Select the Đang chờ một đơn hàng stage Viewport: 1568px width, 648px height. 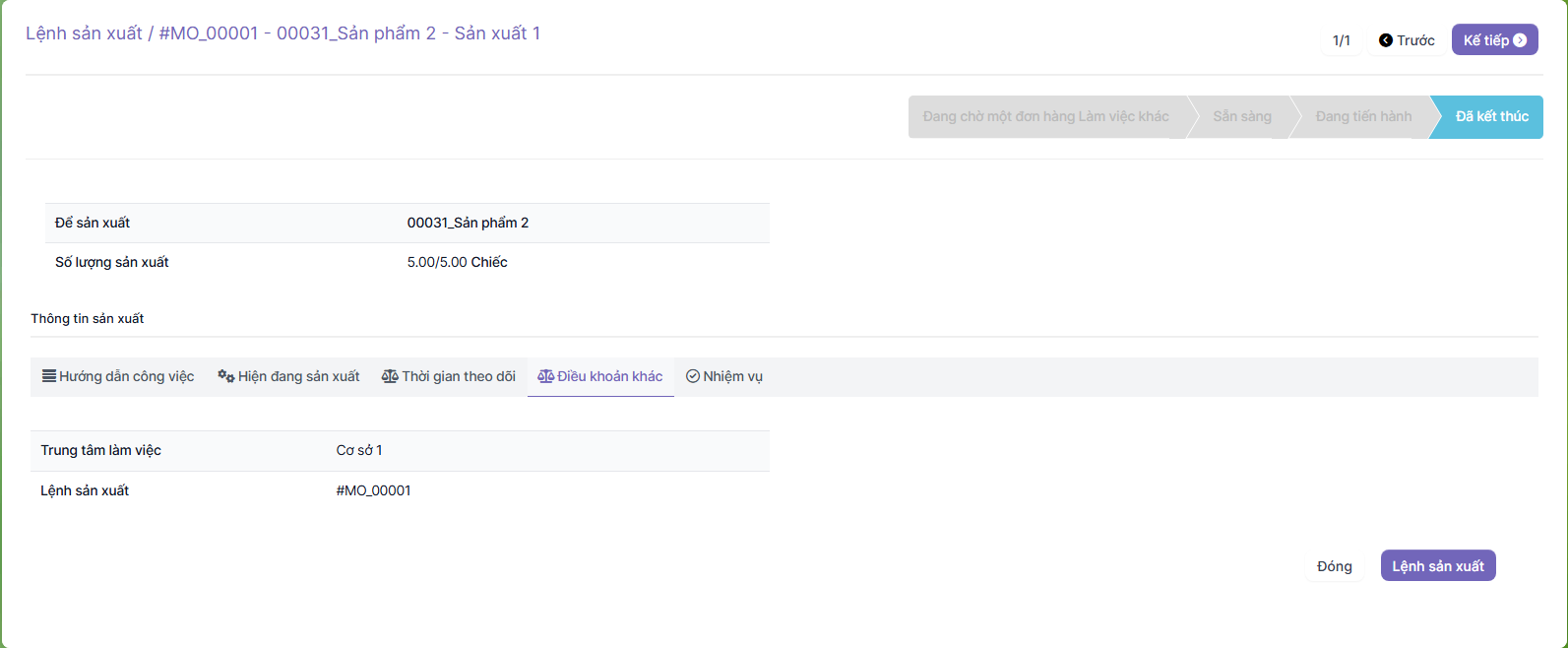pyautogui.click(x=1045, y=116)
